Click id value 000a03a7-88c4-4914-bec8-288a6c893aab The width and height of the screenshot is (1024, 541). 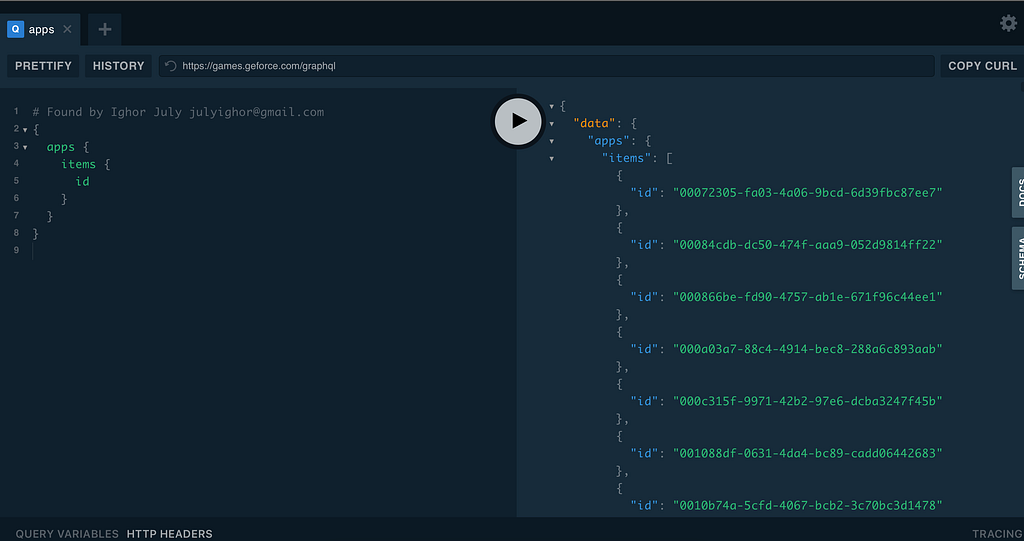(x=808, y=349)
